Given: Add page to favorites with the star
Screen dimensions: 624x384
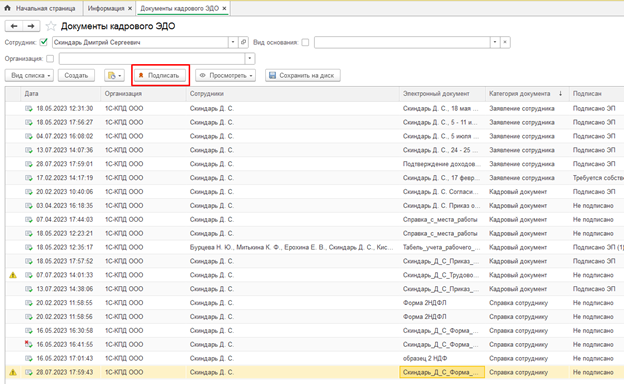Looking at the screenshot, I should 51,26.
